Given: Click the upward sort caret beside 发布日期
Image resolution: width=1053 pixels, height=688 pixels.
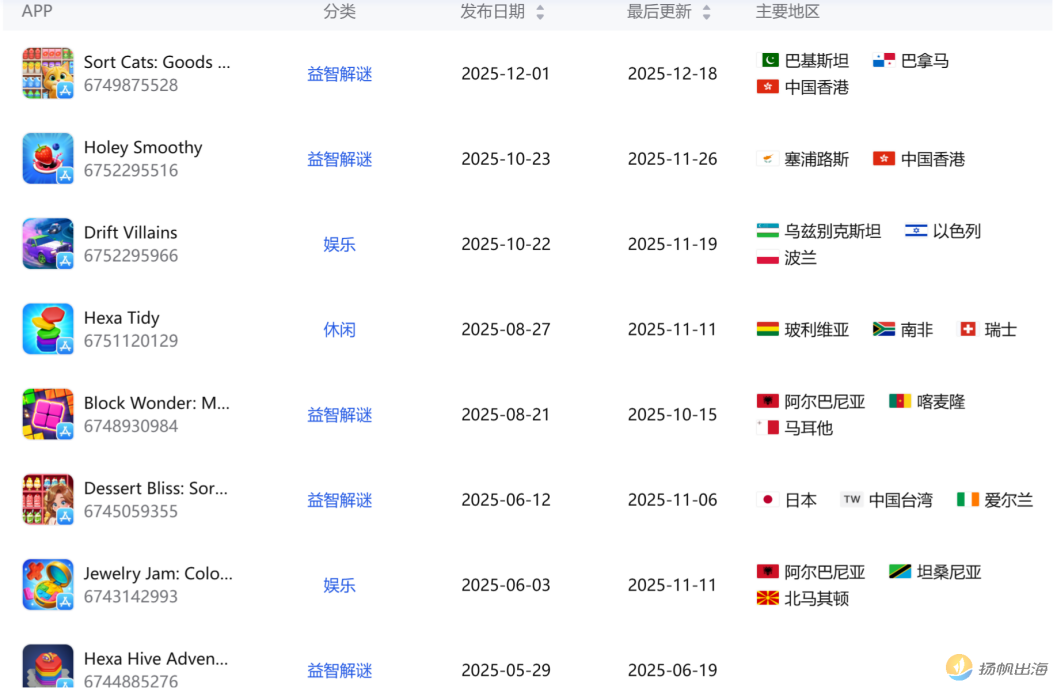Looking at the screenshot, I should 539,9.
